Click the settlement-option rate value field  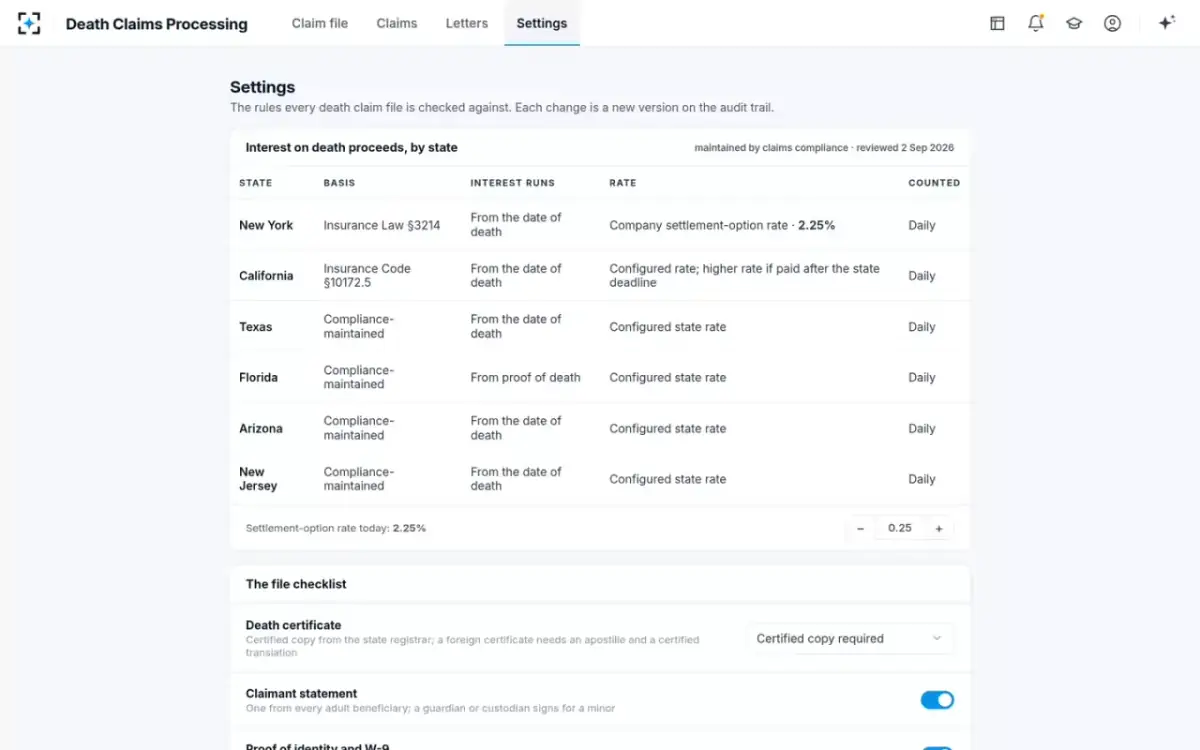[900, 528]
